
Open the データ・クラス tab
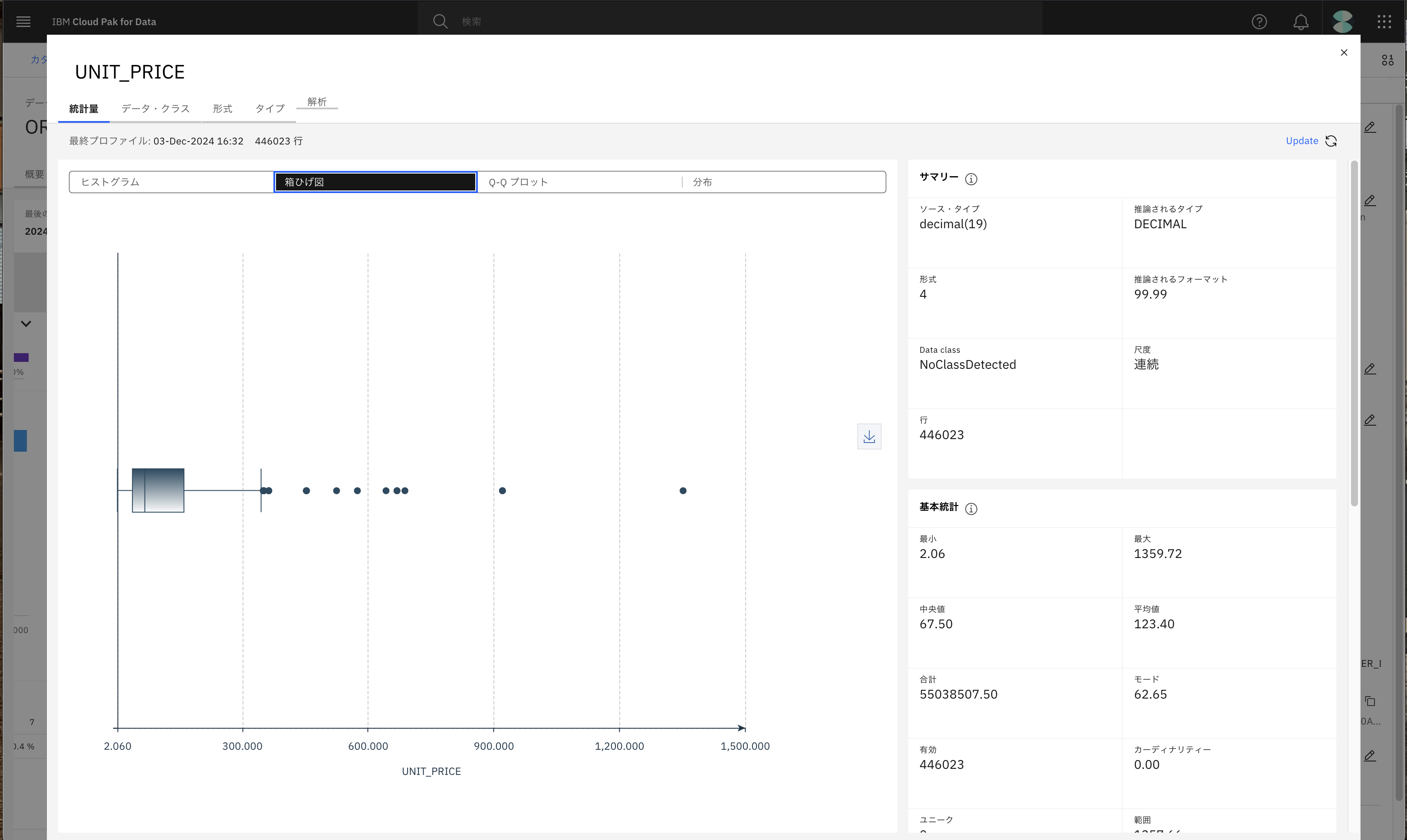point(155,108)
